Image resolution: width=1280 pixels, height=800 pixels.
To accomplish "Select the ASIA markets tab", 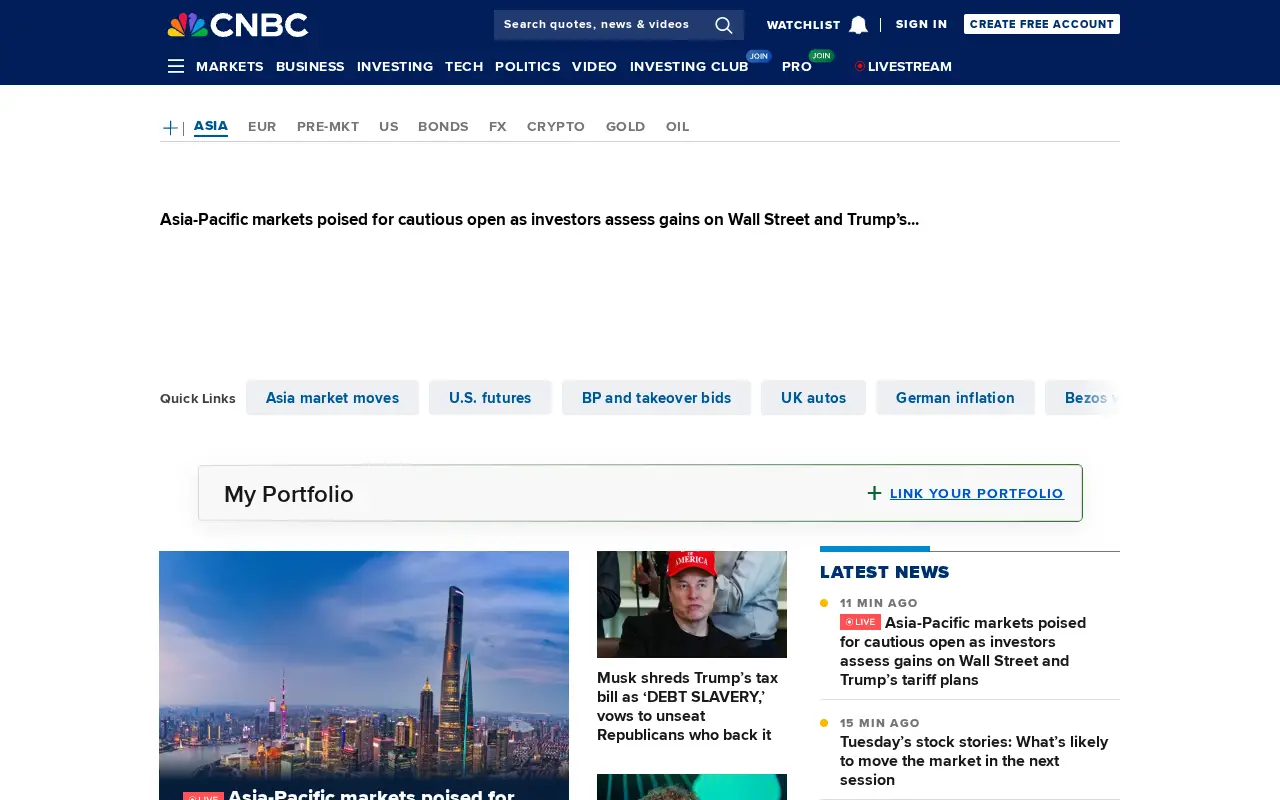I will point(211,126).
